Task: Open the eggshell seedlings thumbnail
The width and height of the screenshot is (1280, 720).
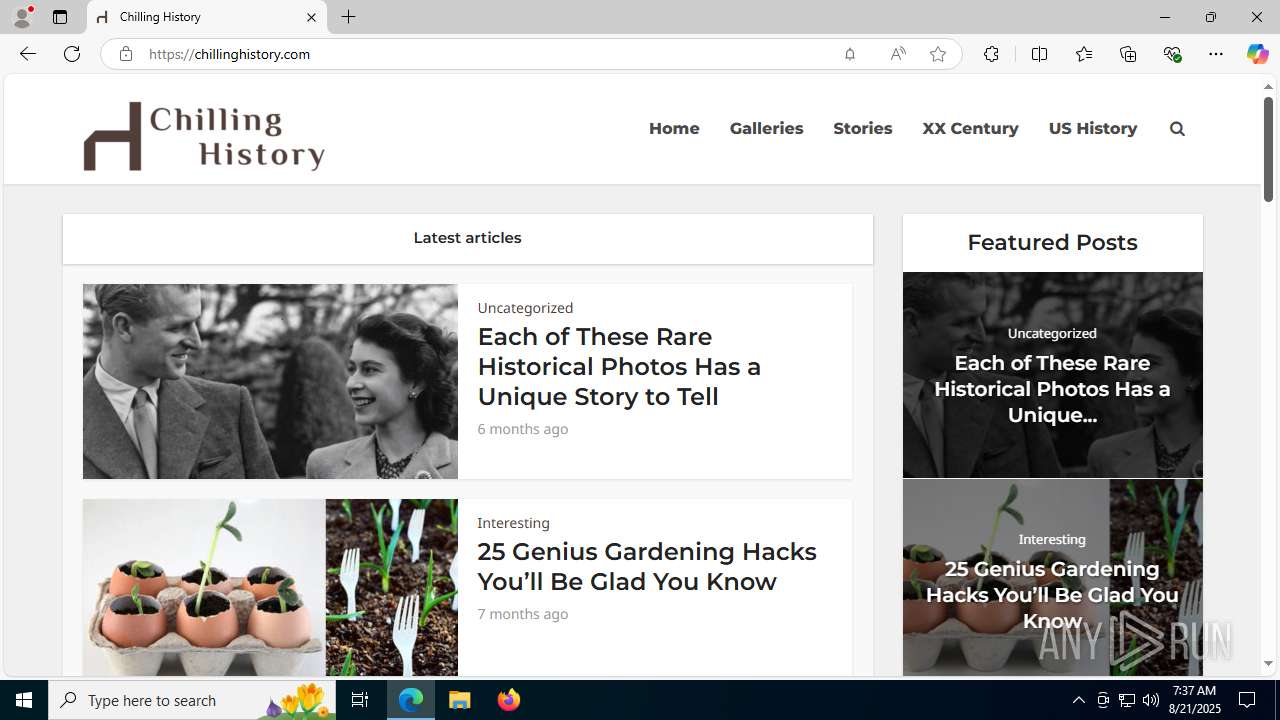Action: click(270, 588)
